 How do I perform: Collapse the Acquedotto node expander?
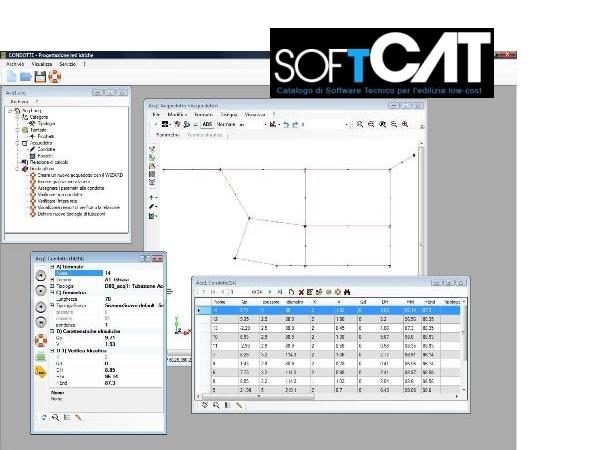tap(17, 143)
